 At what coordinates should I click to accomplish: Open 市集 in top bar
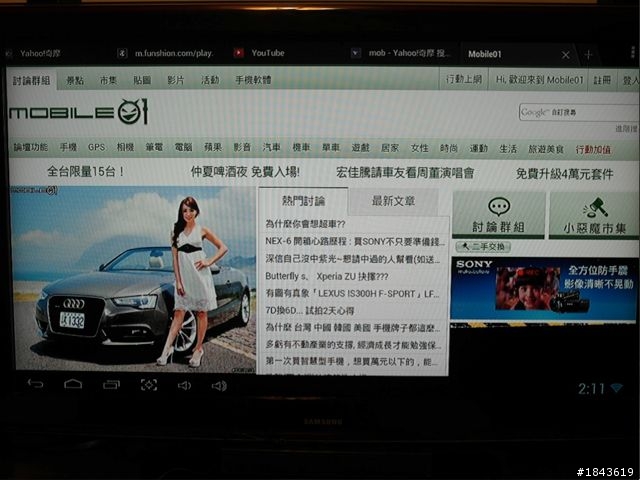click(x=108, y=80)
